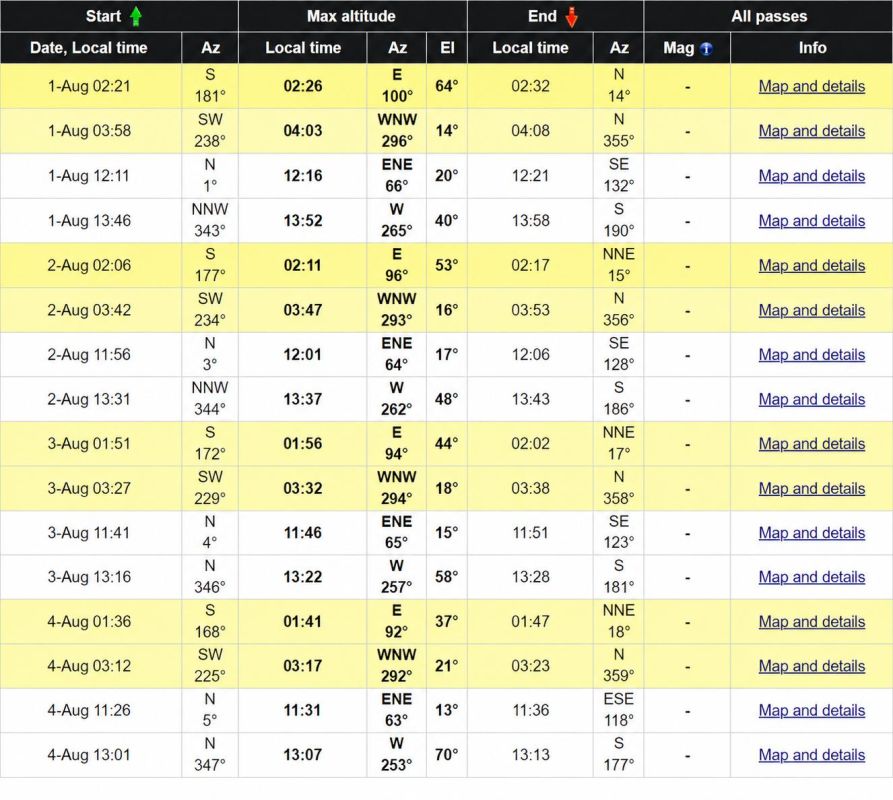Click the 'Info' column header
This screenshot has height=800, width=893.
812,48
